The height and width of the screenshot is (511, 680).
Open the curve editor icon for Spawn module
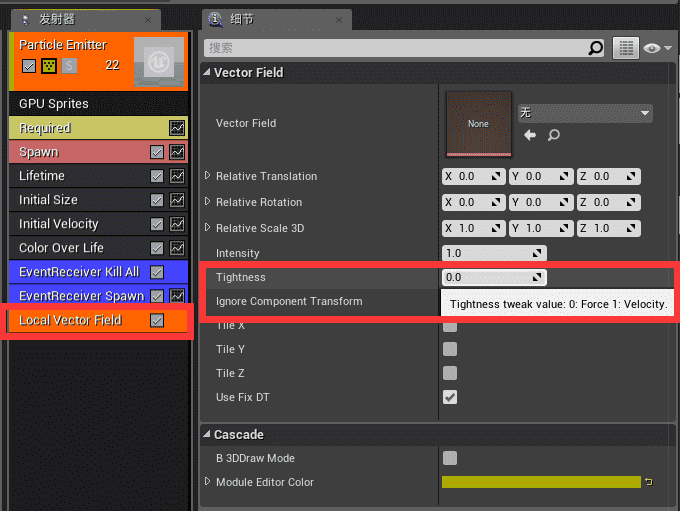point(177,152)
